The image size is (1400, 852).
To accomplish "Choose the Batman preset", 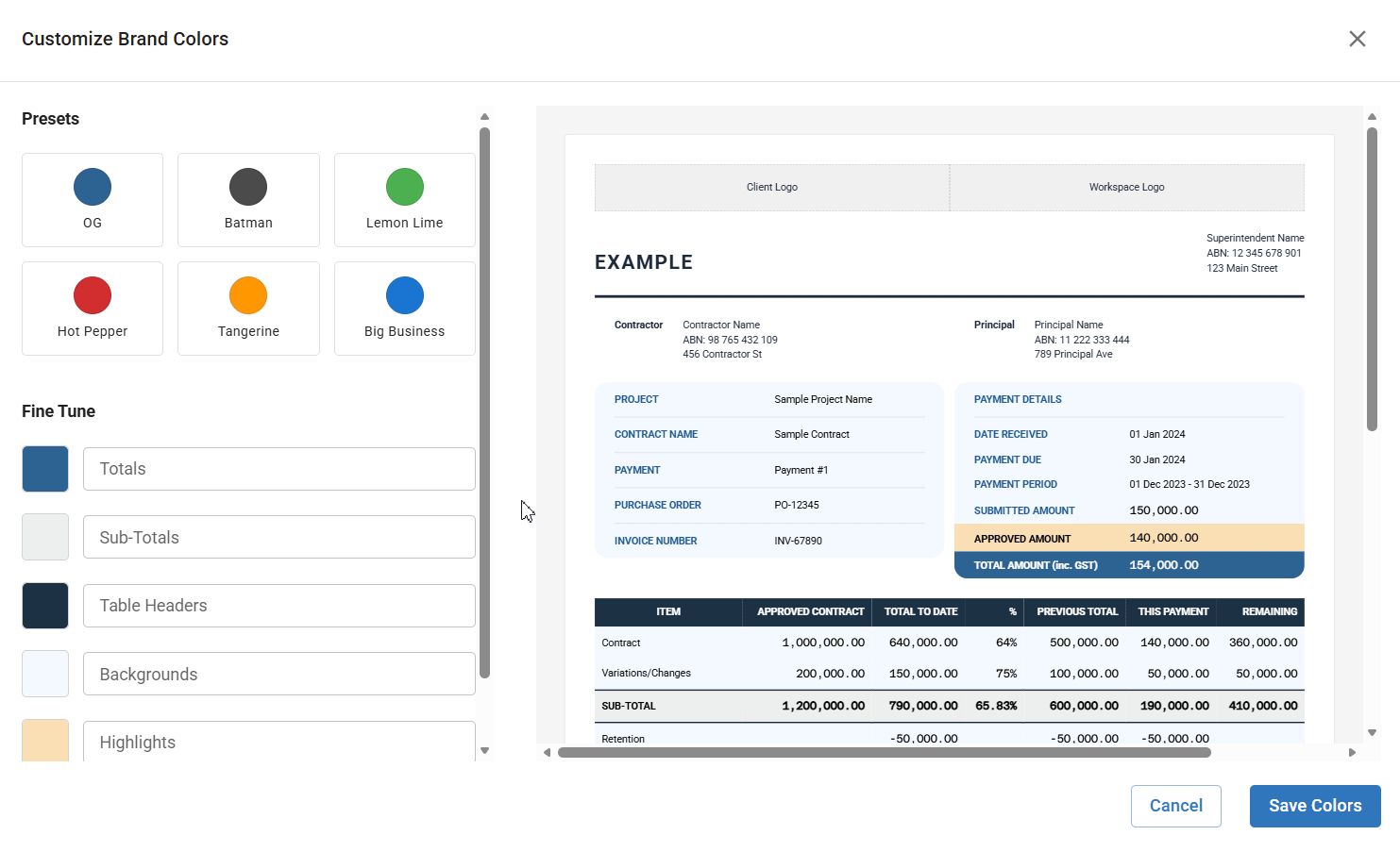I will coord(248,200).
